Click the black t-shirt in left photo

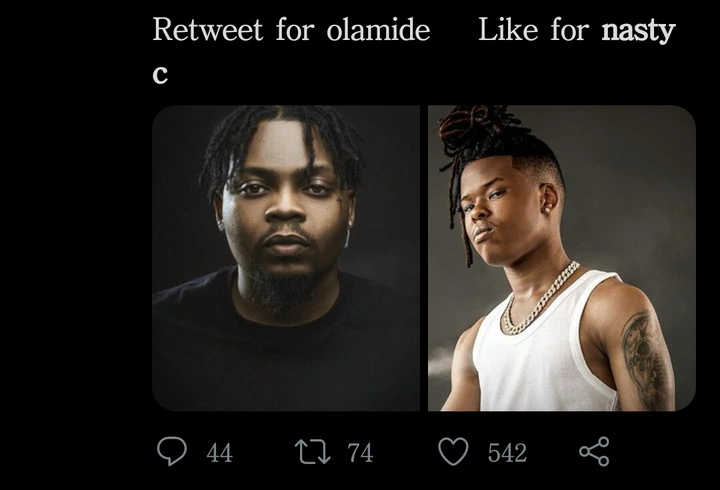point(285,349)
